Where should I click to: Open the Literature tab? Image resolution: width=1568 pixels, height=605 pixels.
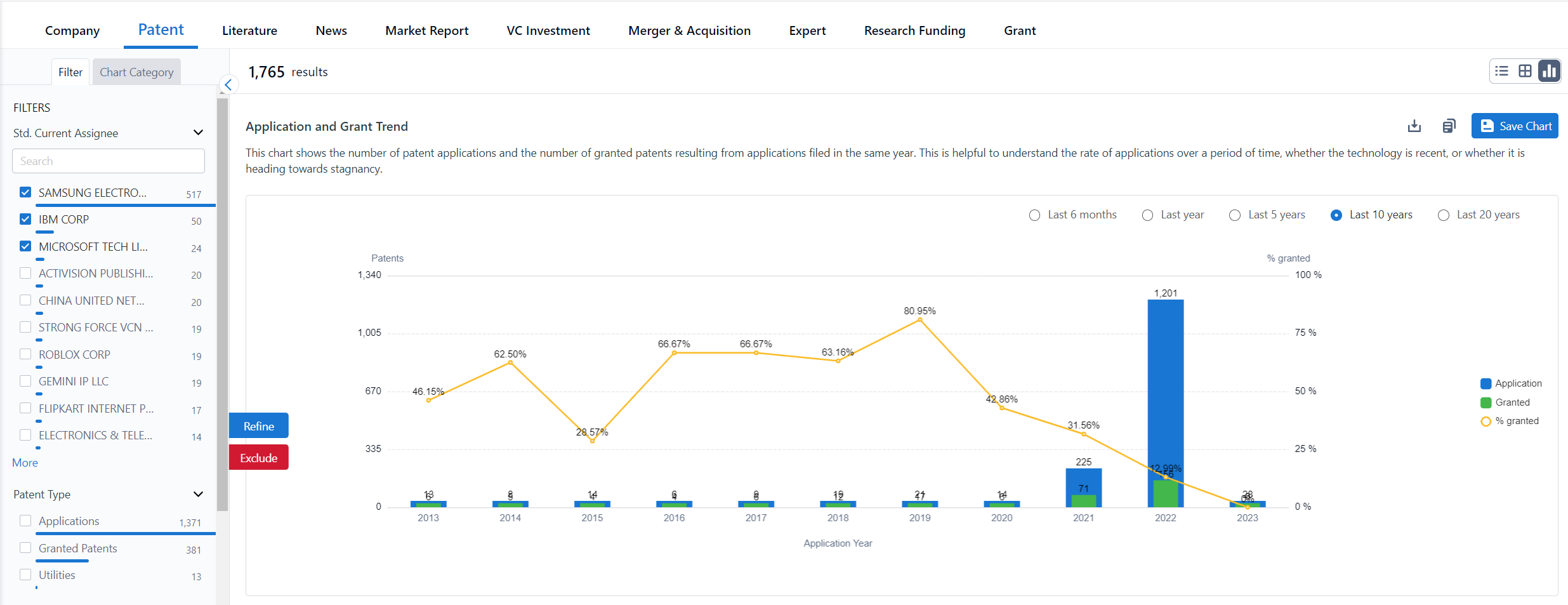point(249,30)
